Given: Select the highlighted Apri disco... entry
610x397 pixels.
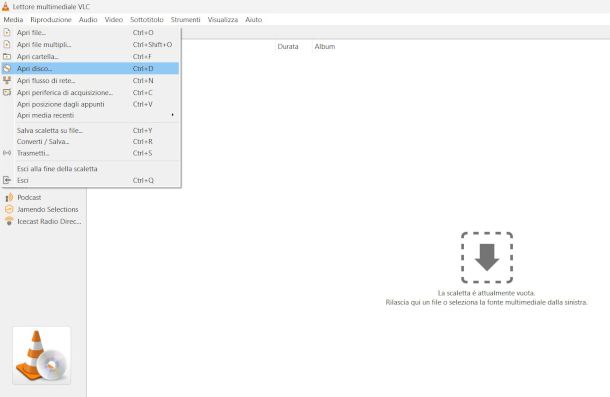Looking at the screenshot, I should (x=90, y=69).
